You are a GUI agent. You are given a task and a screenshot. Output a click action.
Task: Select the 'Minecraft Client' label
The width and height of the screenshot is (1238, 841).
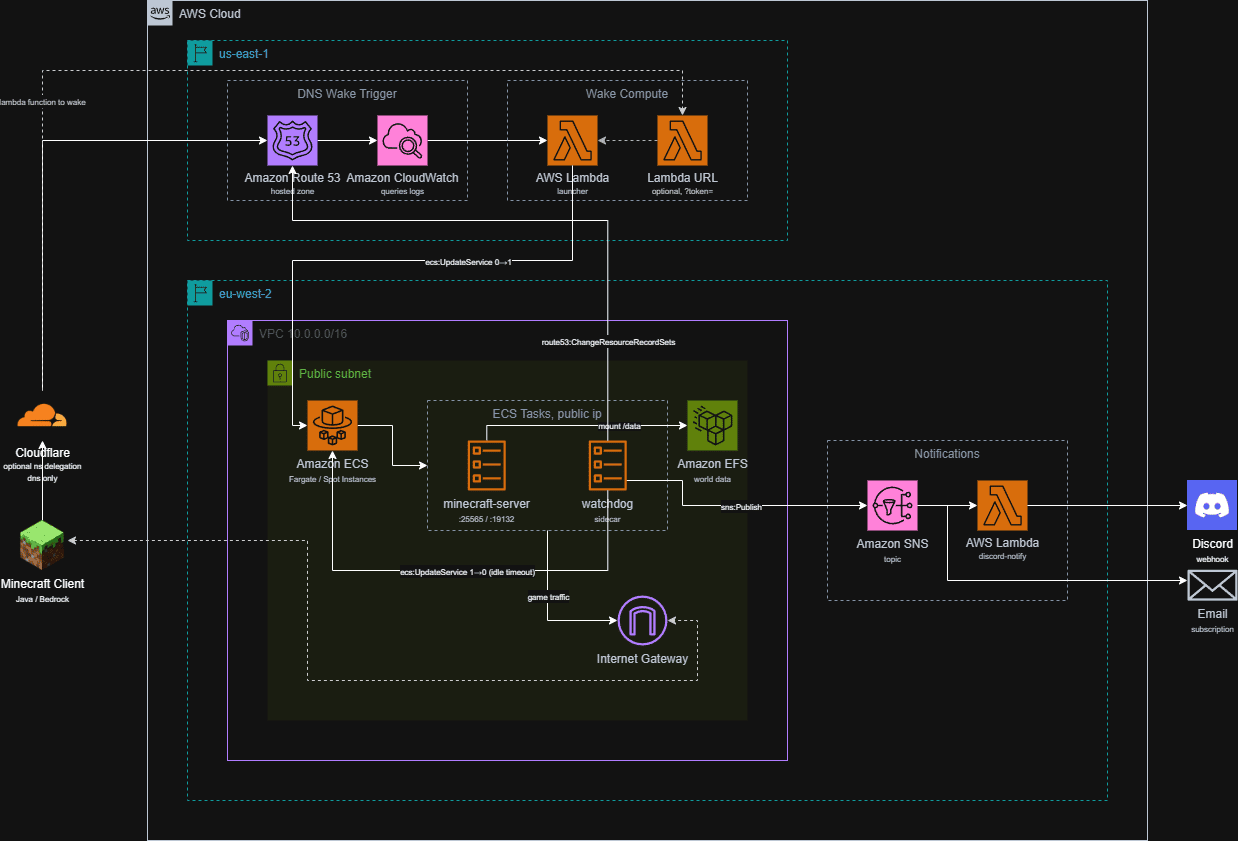click(x=42, y=584)
